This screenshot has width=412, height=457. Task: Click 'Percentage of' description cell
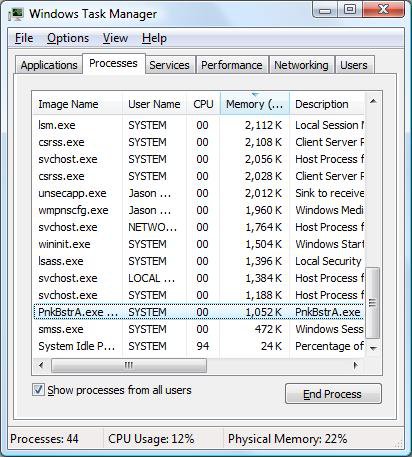pos(329,346)
